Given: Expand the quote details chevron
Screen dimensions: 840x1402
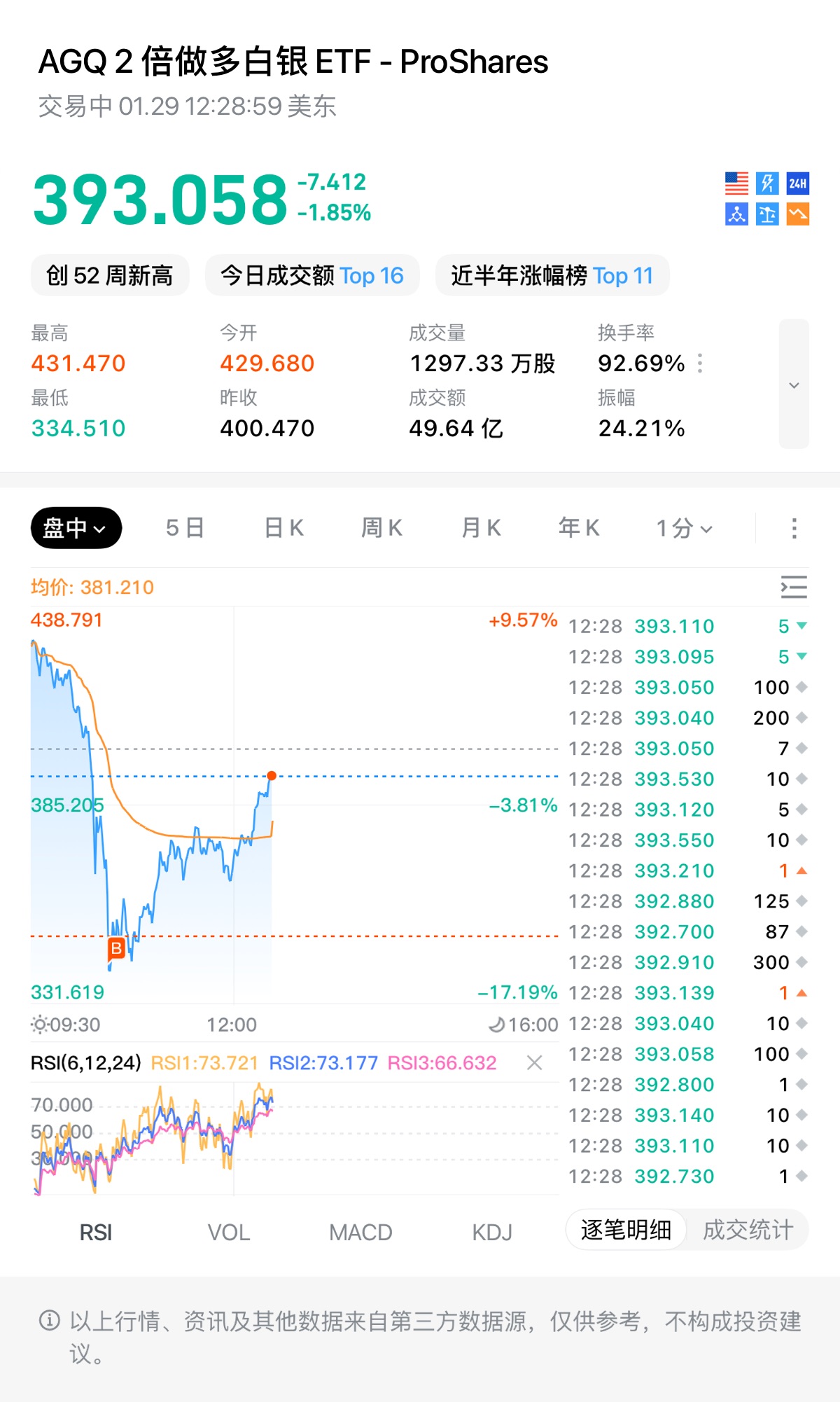Looking at the screenshot, I should pos(794,384).
